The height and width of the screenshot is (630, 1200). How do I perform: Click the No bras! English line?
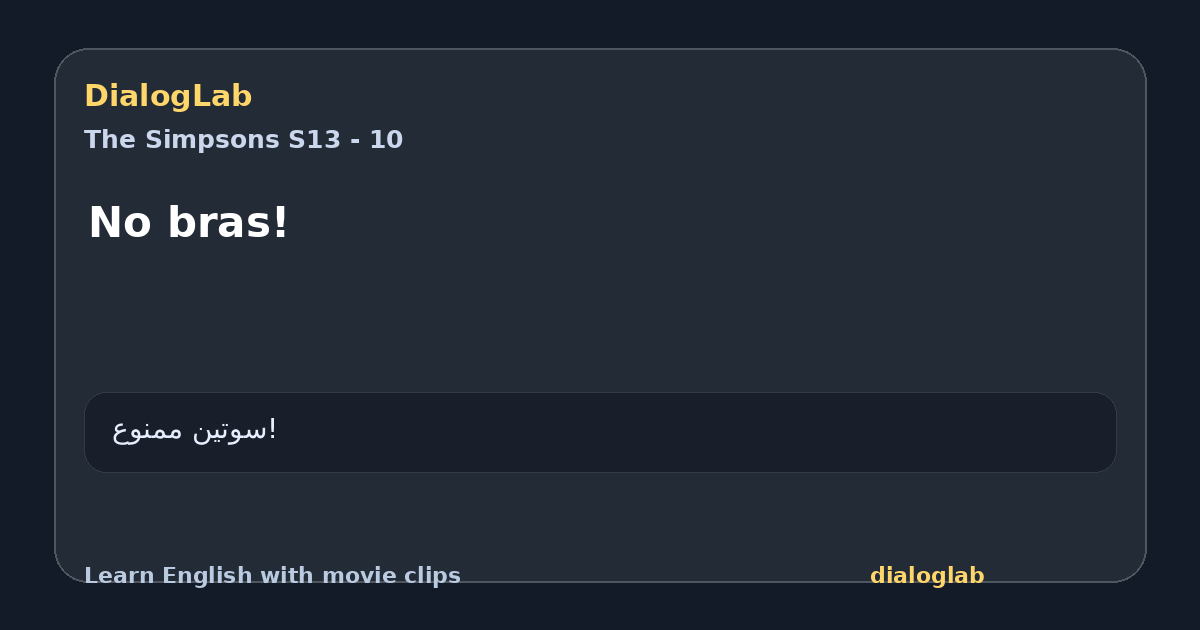pos(188,222)
